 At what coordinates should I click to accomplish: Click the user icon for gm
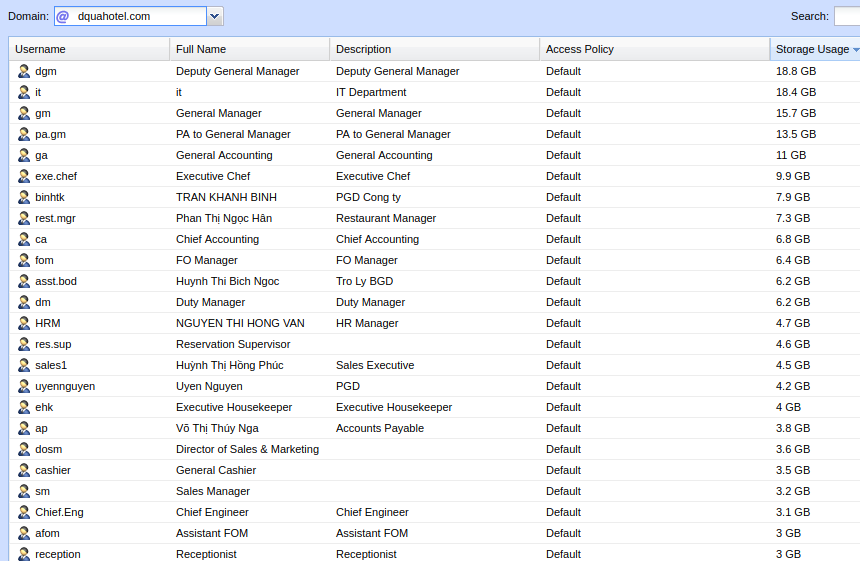point(24,113)
